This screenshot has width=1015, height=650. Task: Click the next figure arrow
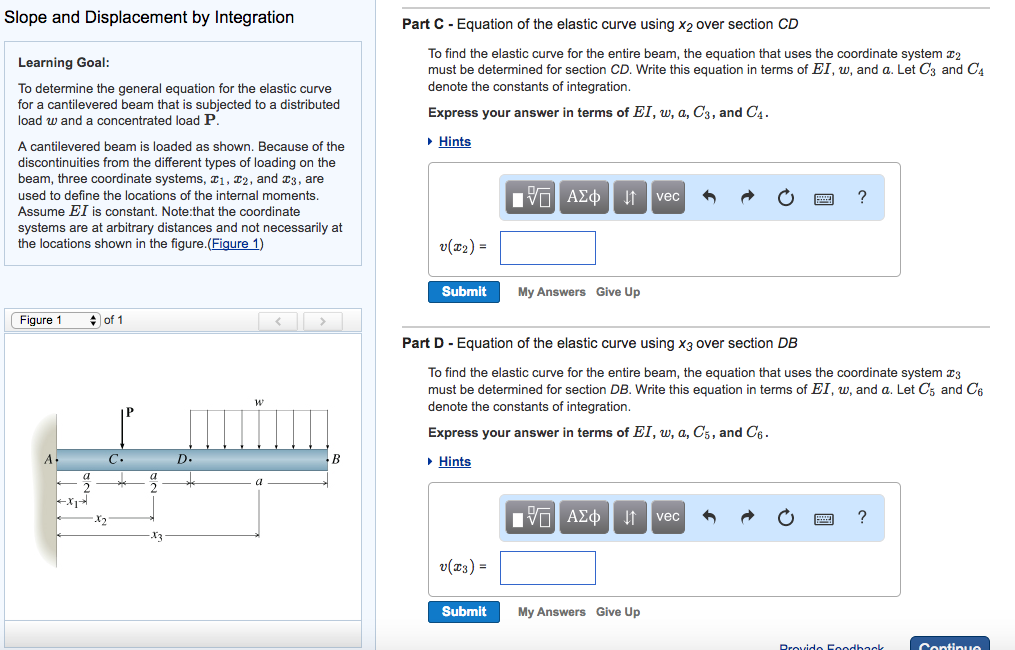click(x=322, y=319)
